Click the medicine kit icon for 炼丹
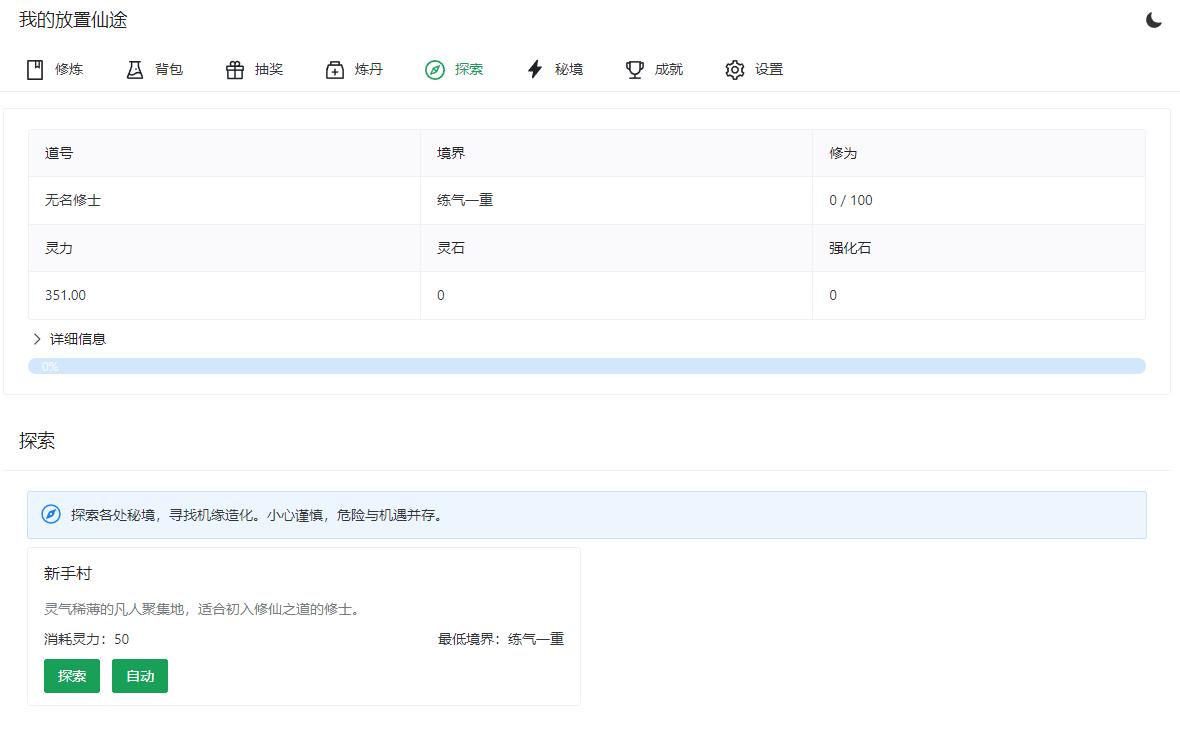 pos(335,69)
